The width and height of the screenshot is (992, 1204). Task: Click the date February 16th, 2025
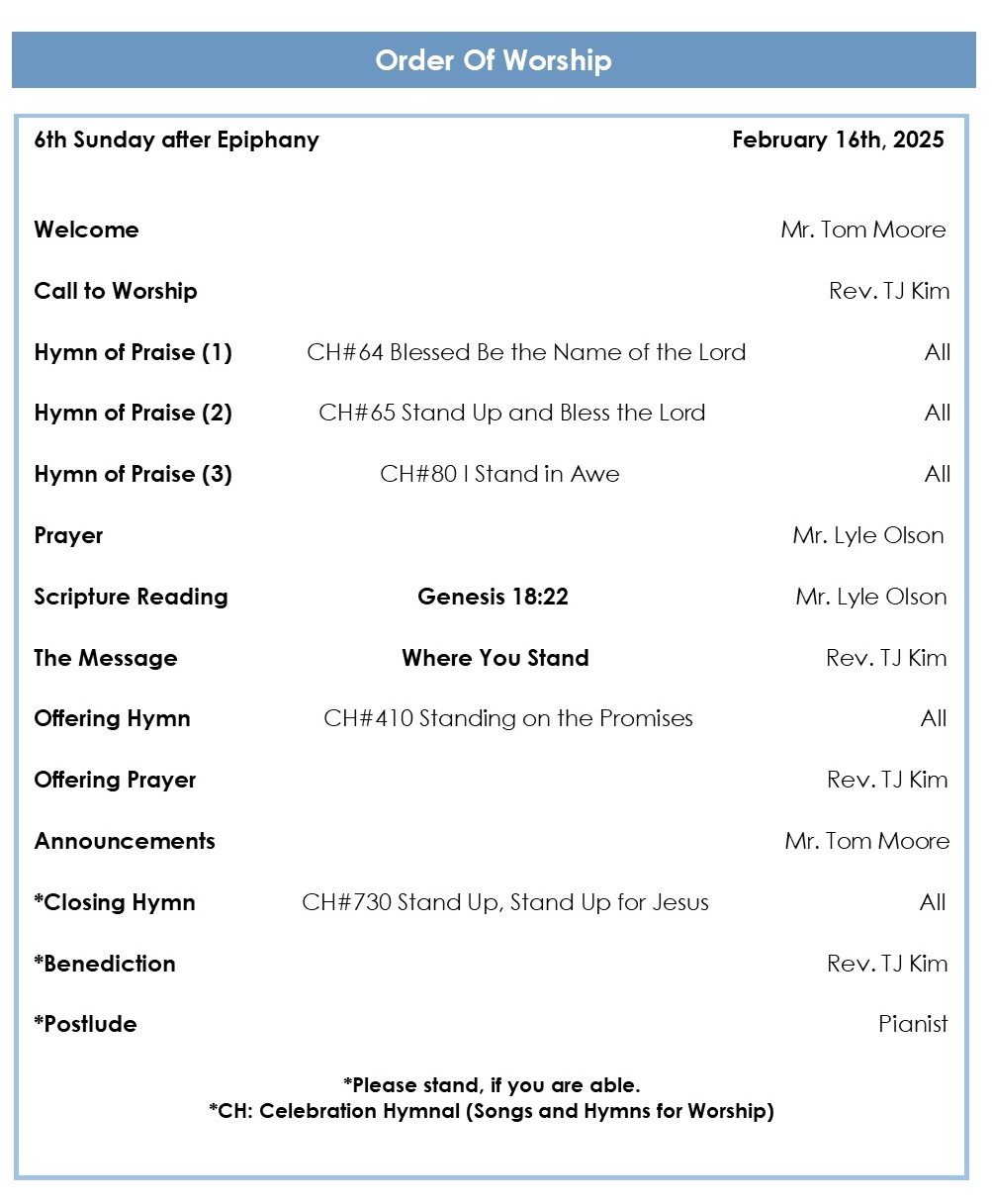(x=837, y=139)
